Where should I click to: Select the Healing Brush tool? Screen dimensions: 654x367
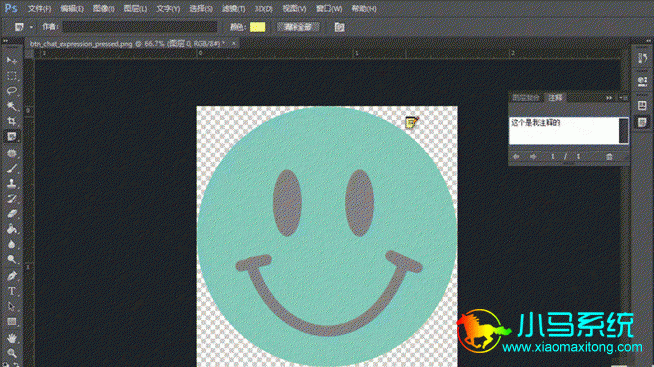12,153
